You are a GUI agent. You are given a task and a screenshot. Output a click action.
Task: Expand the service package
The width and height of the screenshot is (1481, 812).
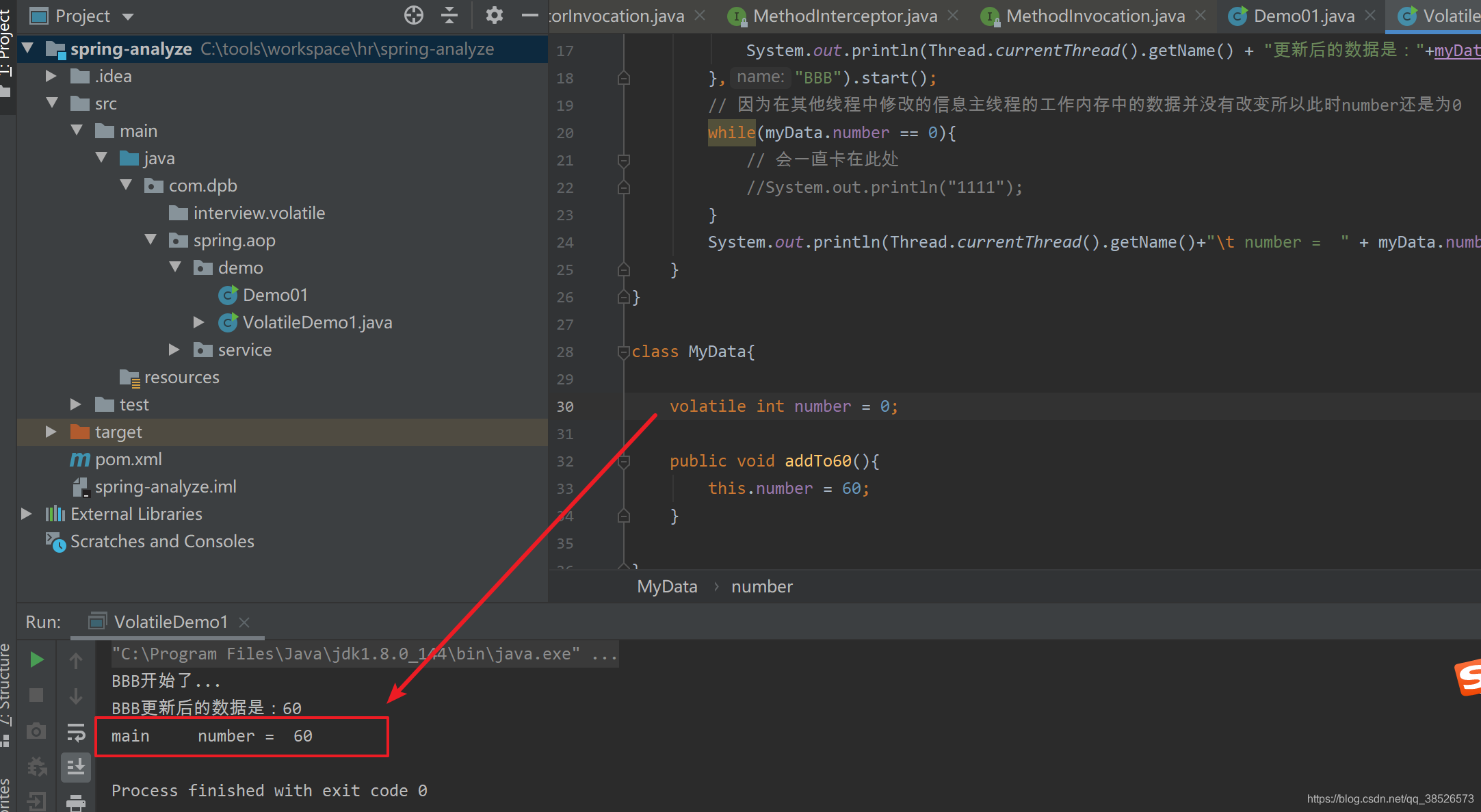(x=174, y=350)
